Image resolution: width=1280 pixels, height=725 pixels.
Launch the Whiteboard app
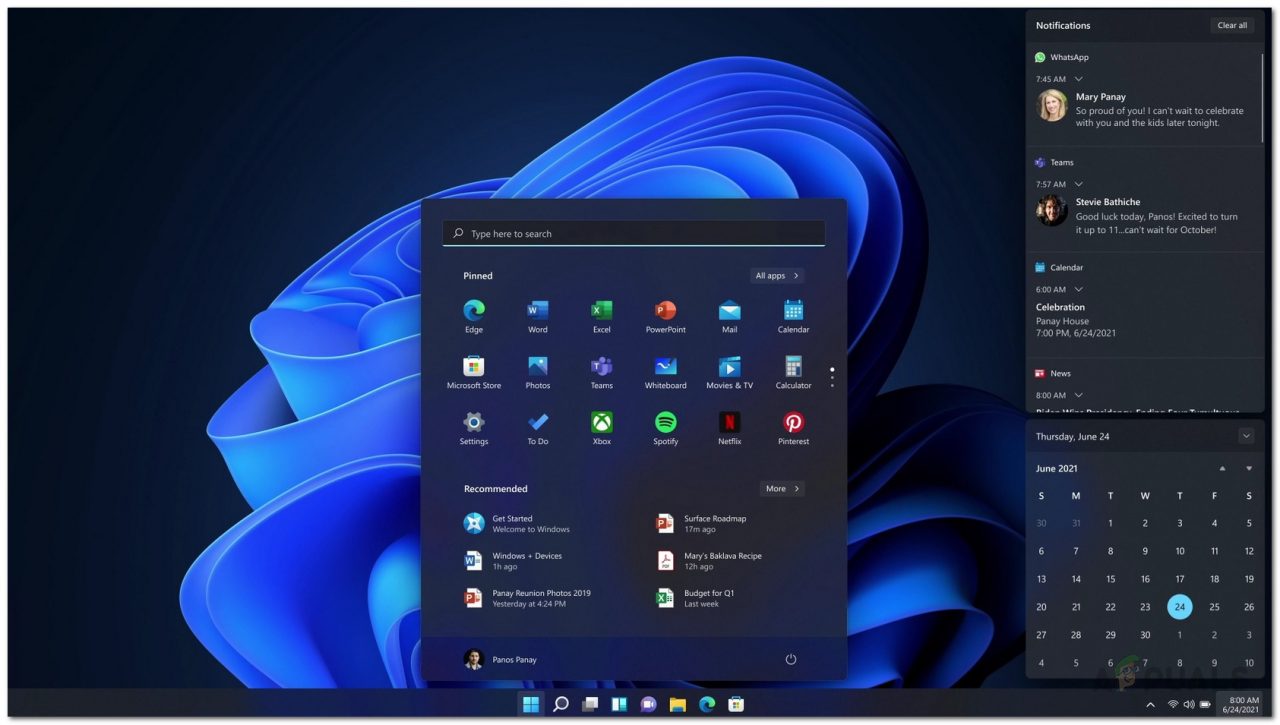[x=665, y=365]
